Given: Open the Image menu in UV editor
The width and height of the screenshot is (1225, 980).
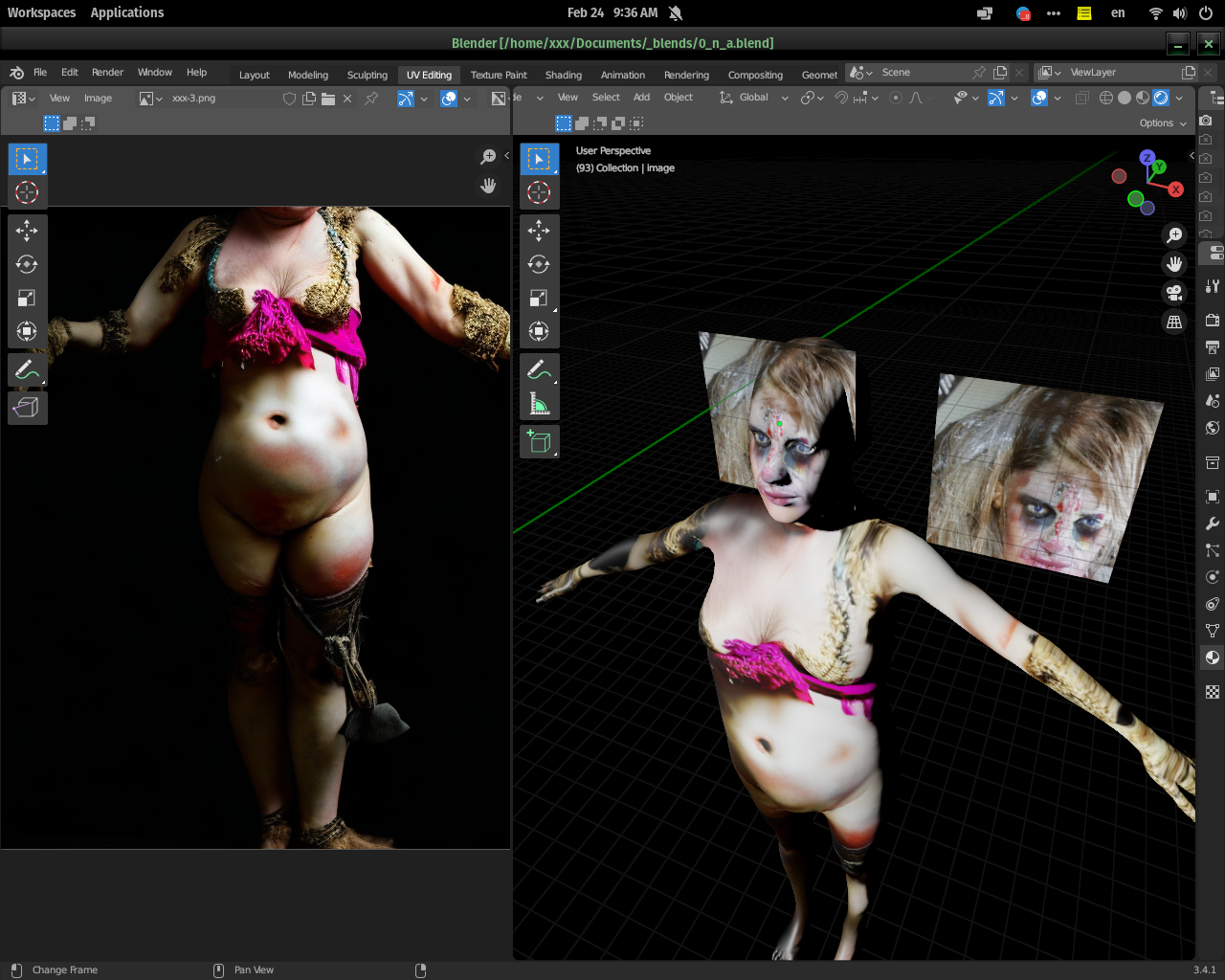Looking at the screenshot, I should coord(98,99).
